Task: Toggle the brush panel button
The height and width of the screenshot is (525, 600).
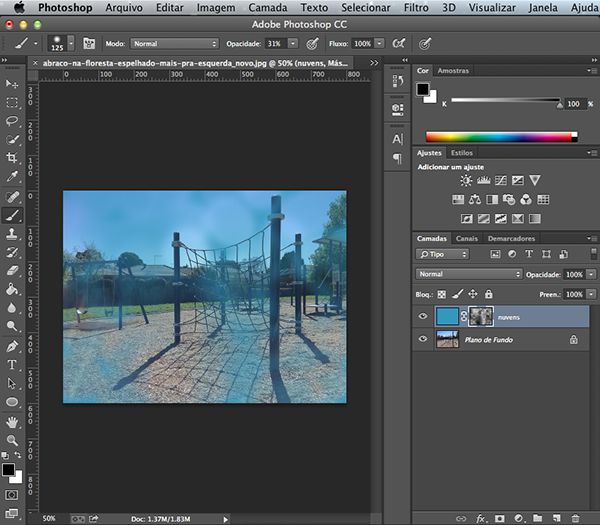Action: pos(89,43)
